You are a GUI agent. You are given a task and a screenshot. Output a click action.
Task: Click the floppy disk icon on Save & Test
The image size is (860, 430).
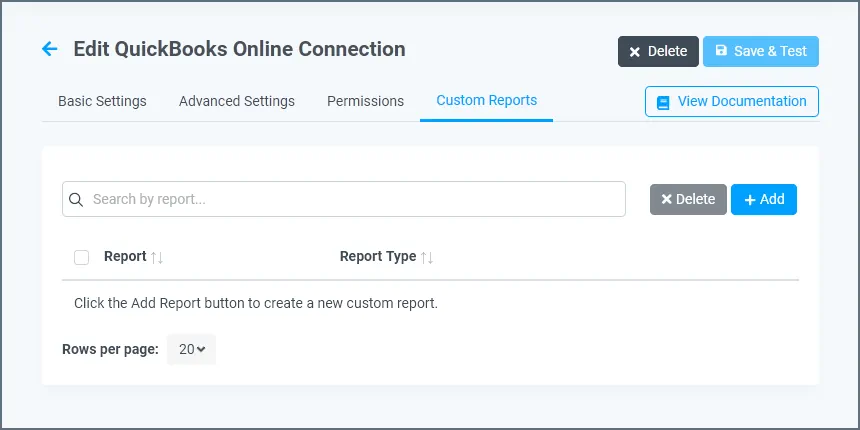[x=721, y=51]
